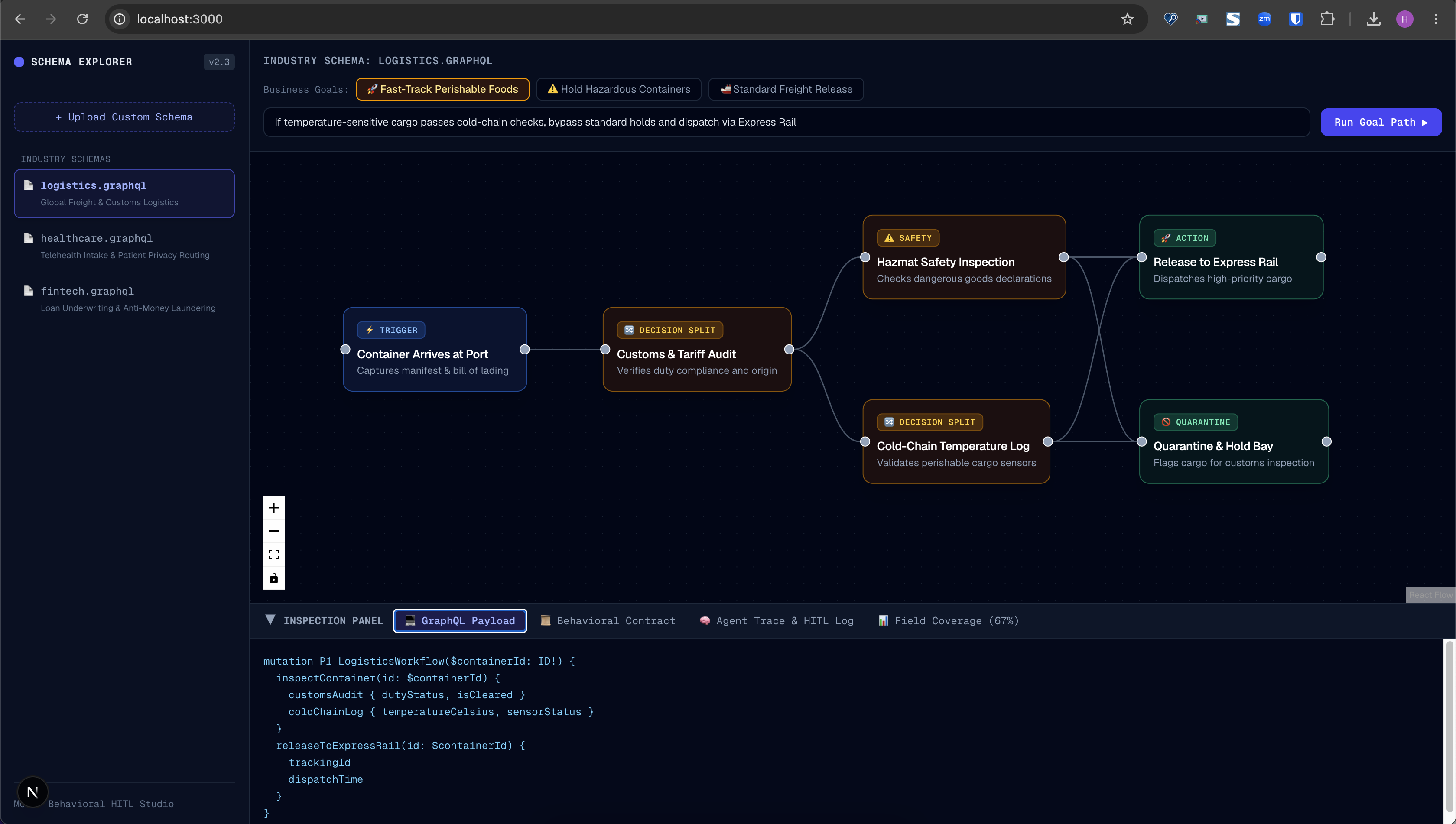Open the profile avatar H
This screenshot has width=1456, height=824.
click(1404, 19)
